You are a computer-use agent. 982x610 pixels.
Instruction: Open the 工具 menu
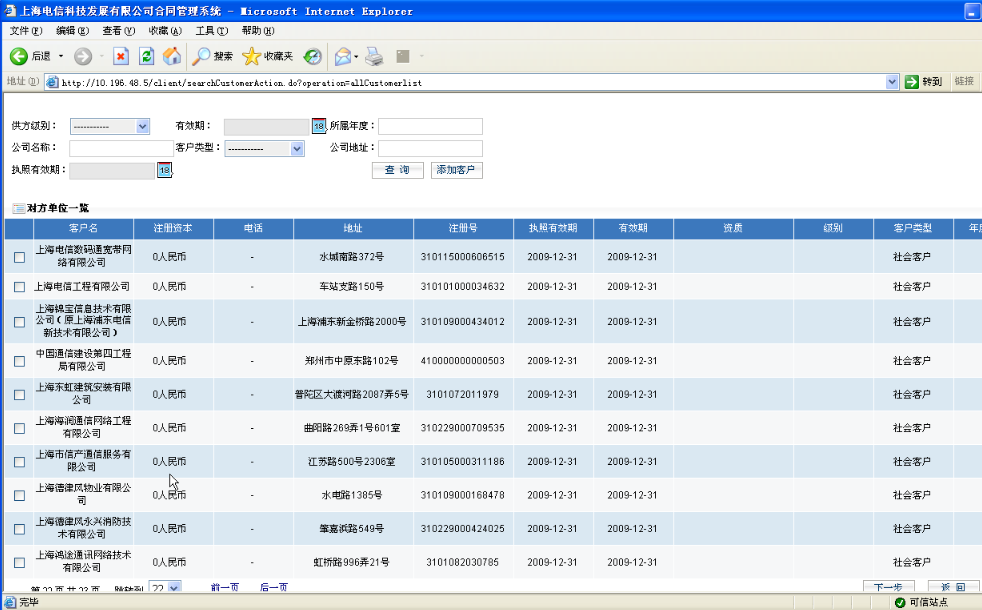[x=212, y=31]
